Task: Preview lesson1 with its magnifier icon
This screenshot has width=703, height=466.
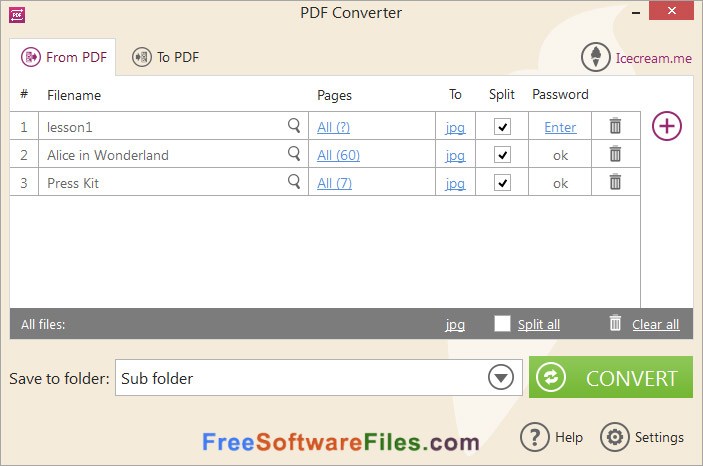Action: pyautogui.click(x=294, y=126)
